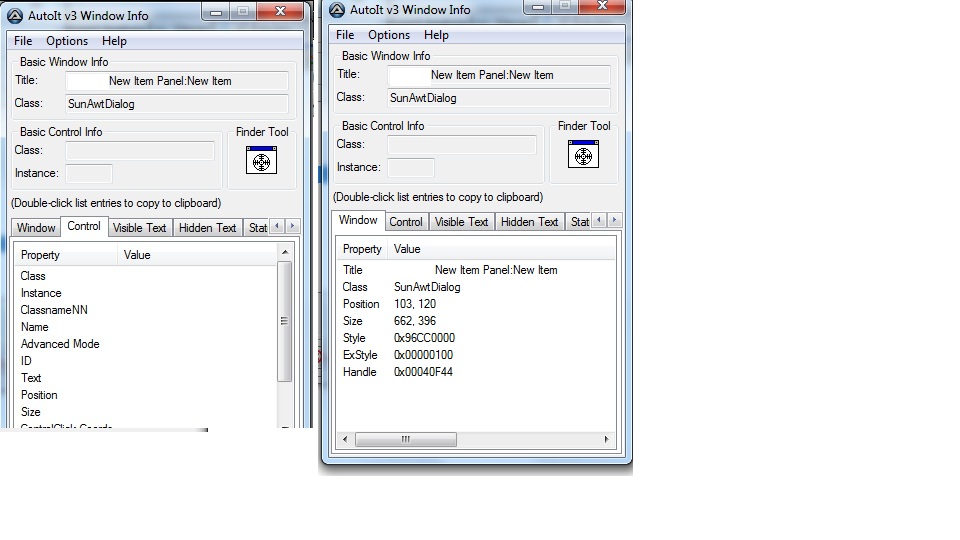Click Finder Tool crosshair in Control-tab window
The image size is (960, 540).
pyautogui.click(x=261, y=160)
